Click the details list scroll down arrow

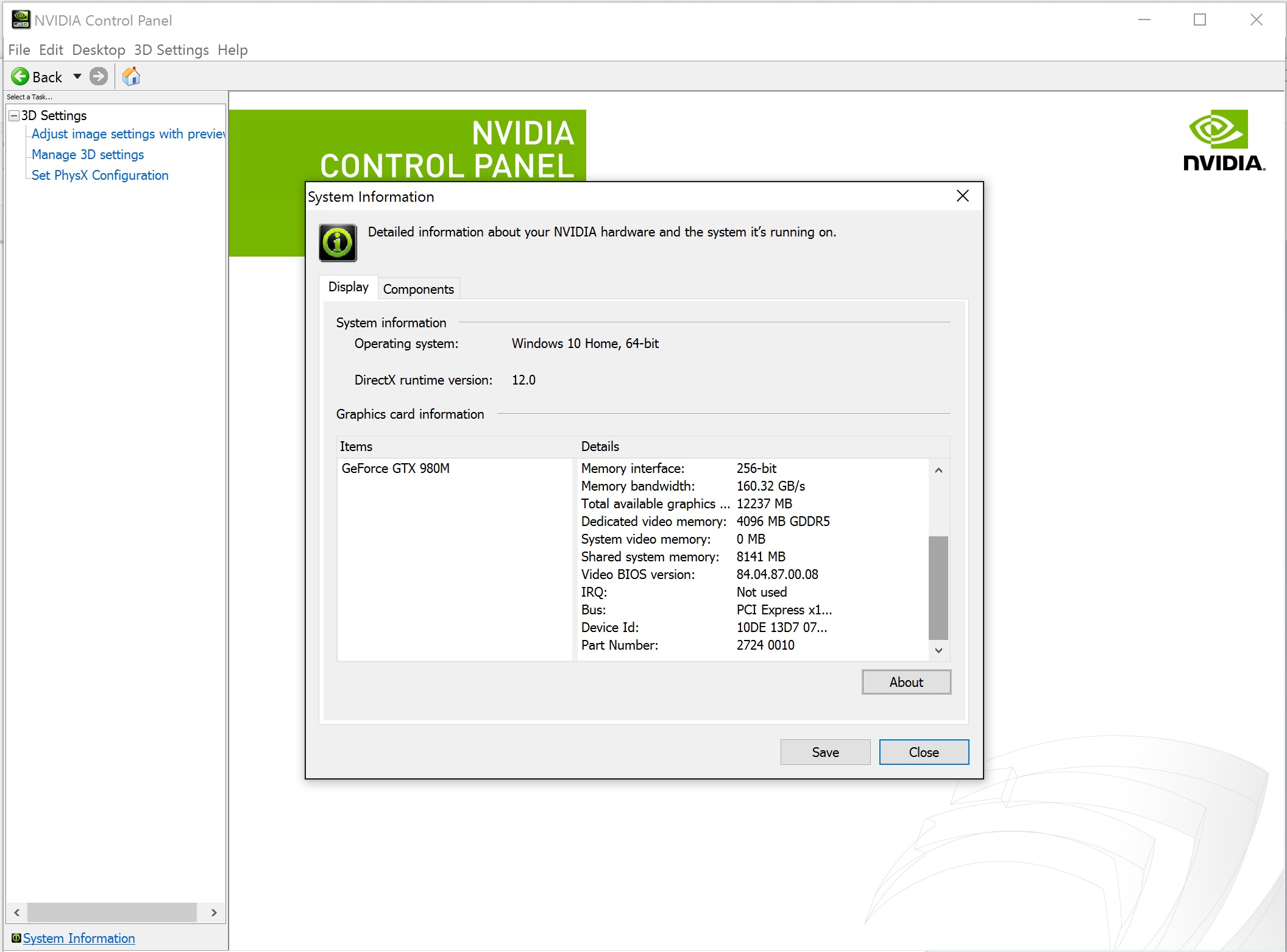click(x=938, y=650)
